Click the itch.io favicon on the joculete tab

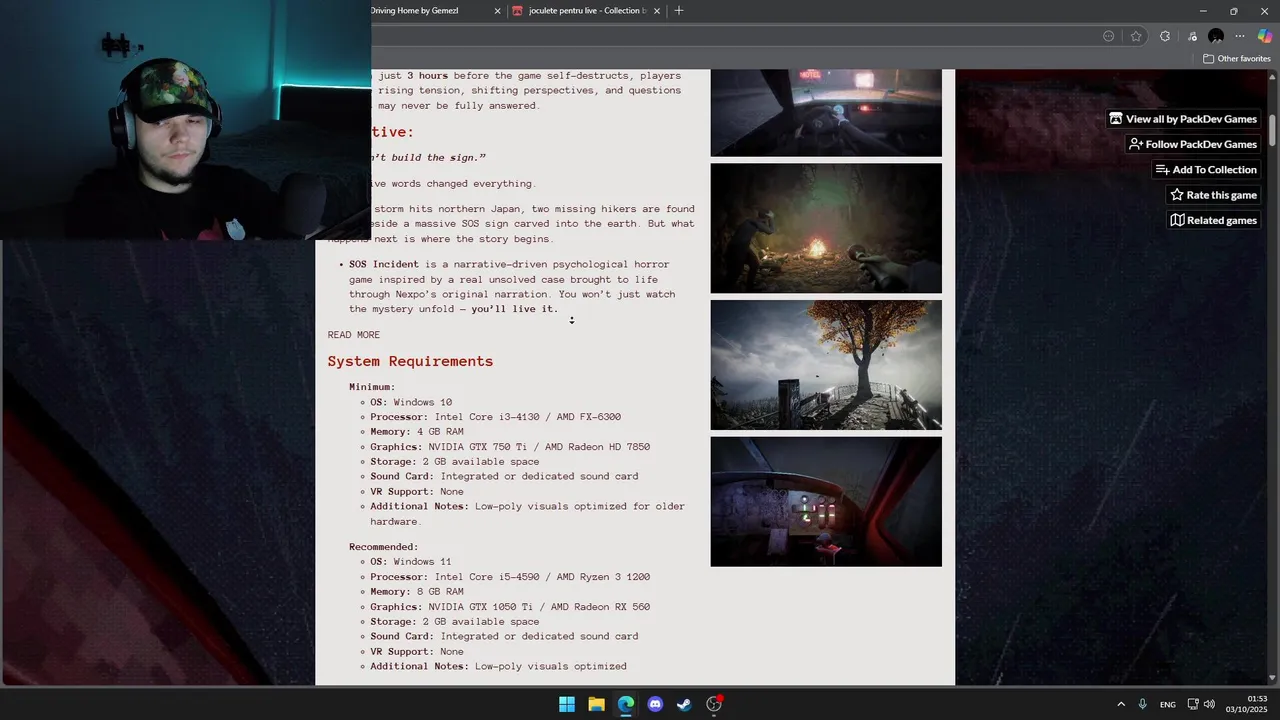[517, 11]
